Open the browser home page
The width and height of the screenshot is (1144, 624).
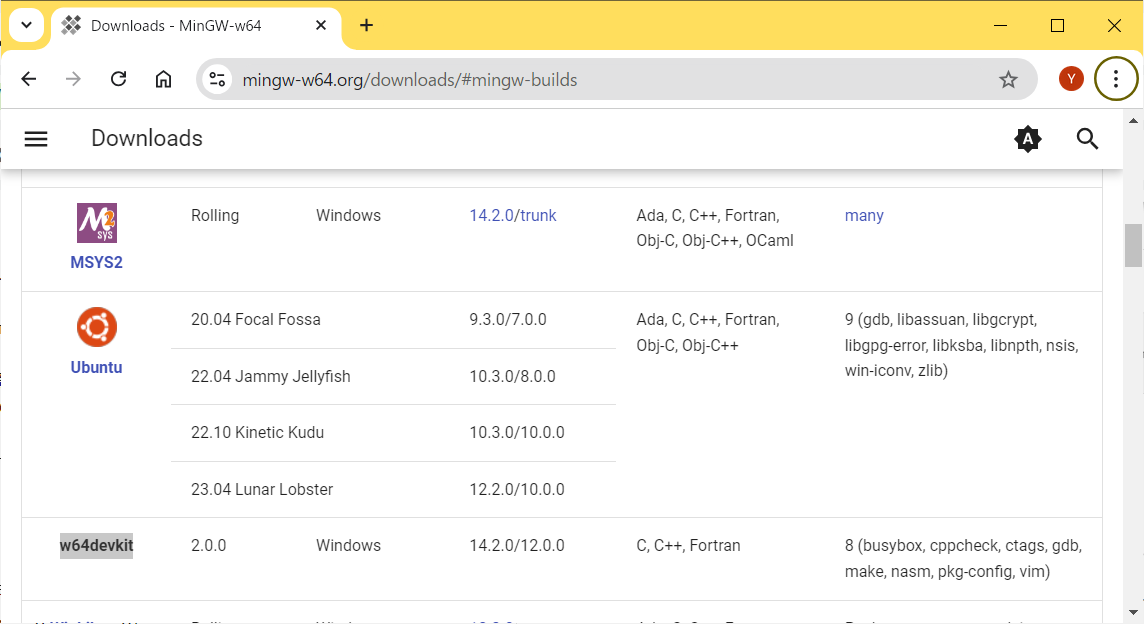(x=163, y=80)
